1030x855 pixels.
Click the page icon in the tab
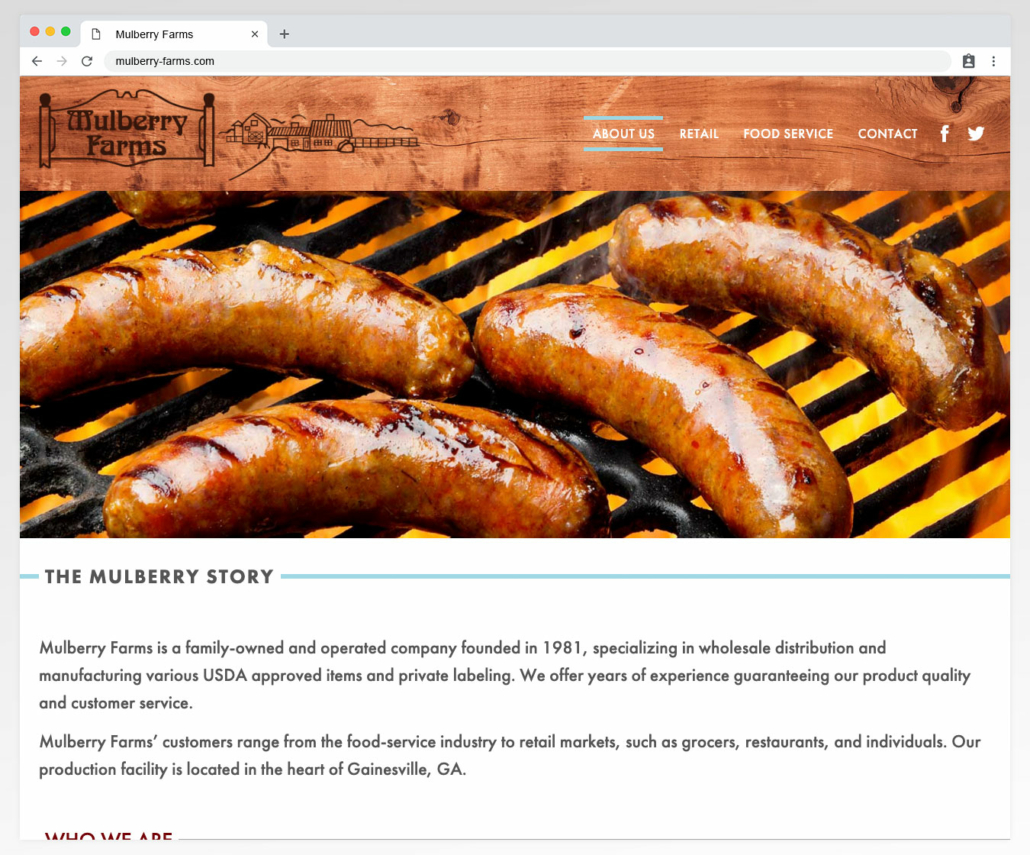tap(96, 34)
